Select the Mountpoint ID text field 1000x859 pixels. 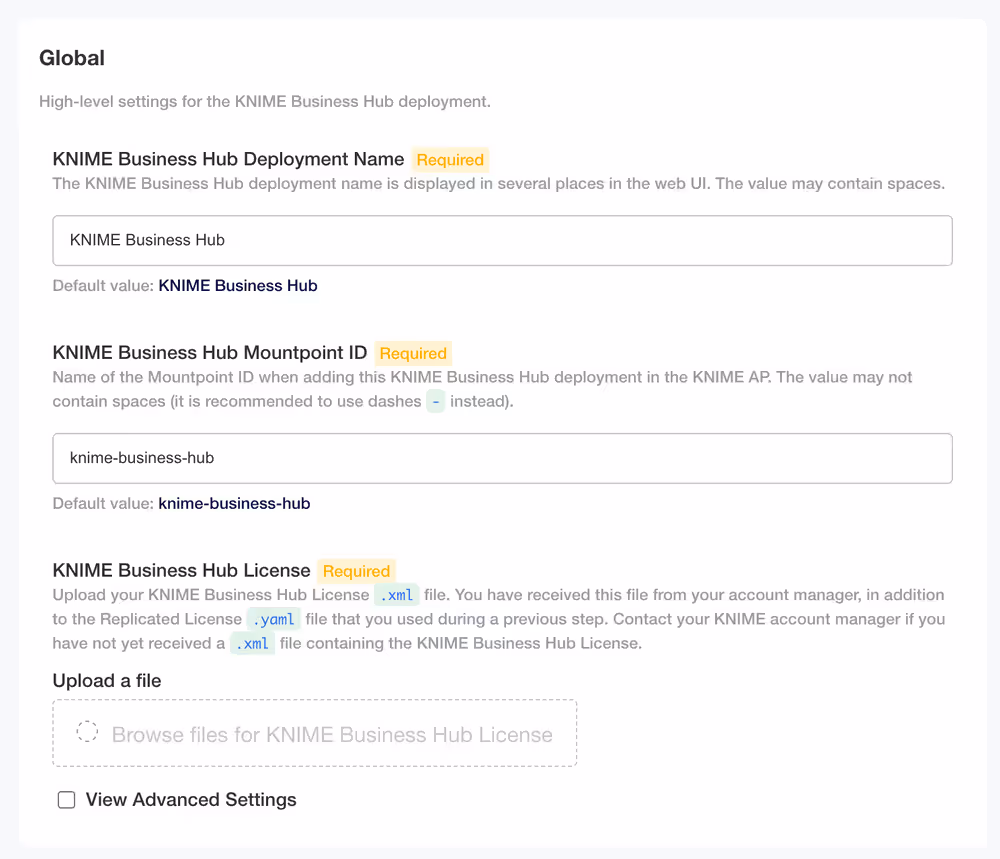(500, 458)
